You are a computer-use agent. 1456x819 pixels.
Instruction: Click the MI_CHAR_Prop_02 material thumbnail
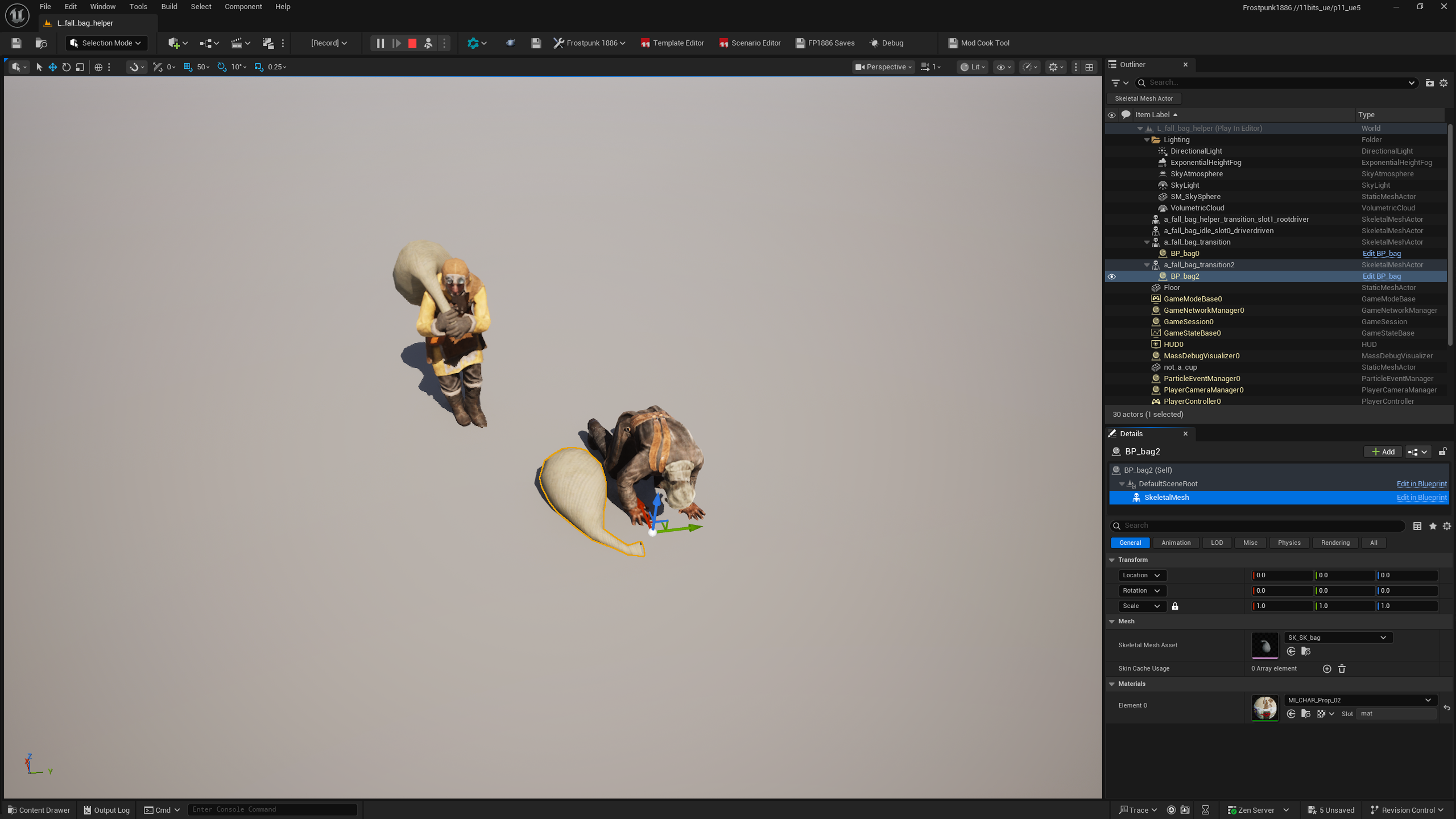[x=1265, y=708]
